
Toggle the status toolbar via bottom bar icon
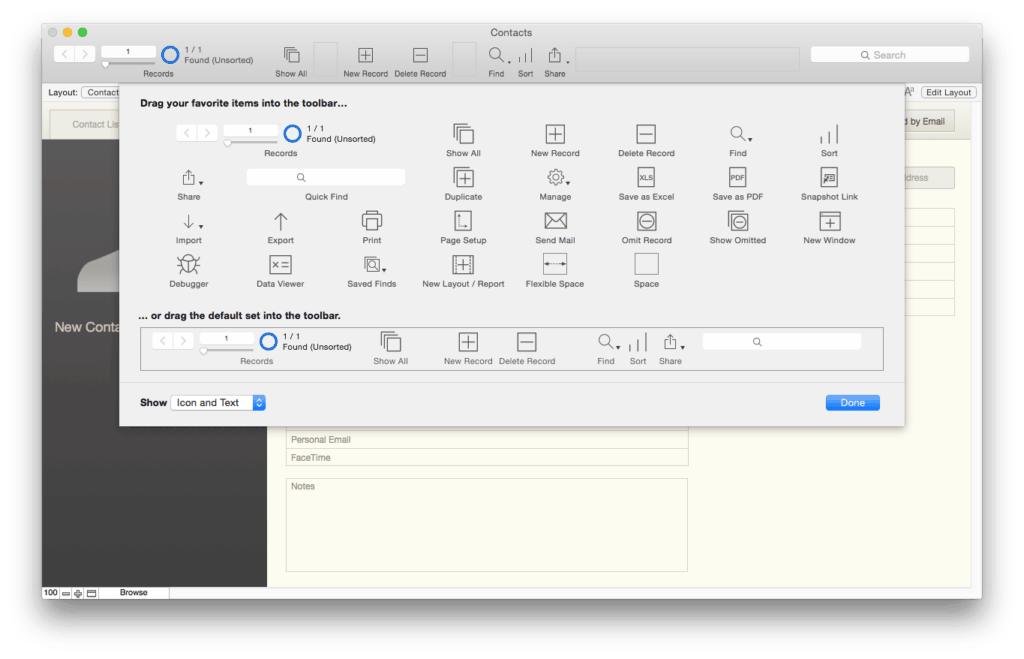[91, 594]
